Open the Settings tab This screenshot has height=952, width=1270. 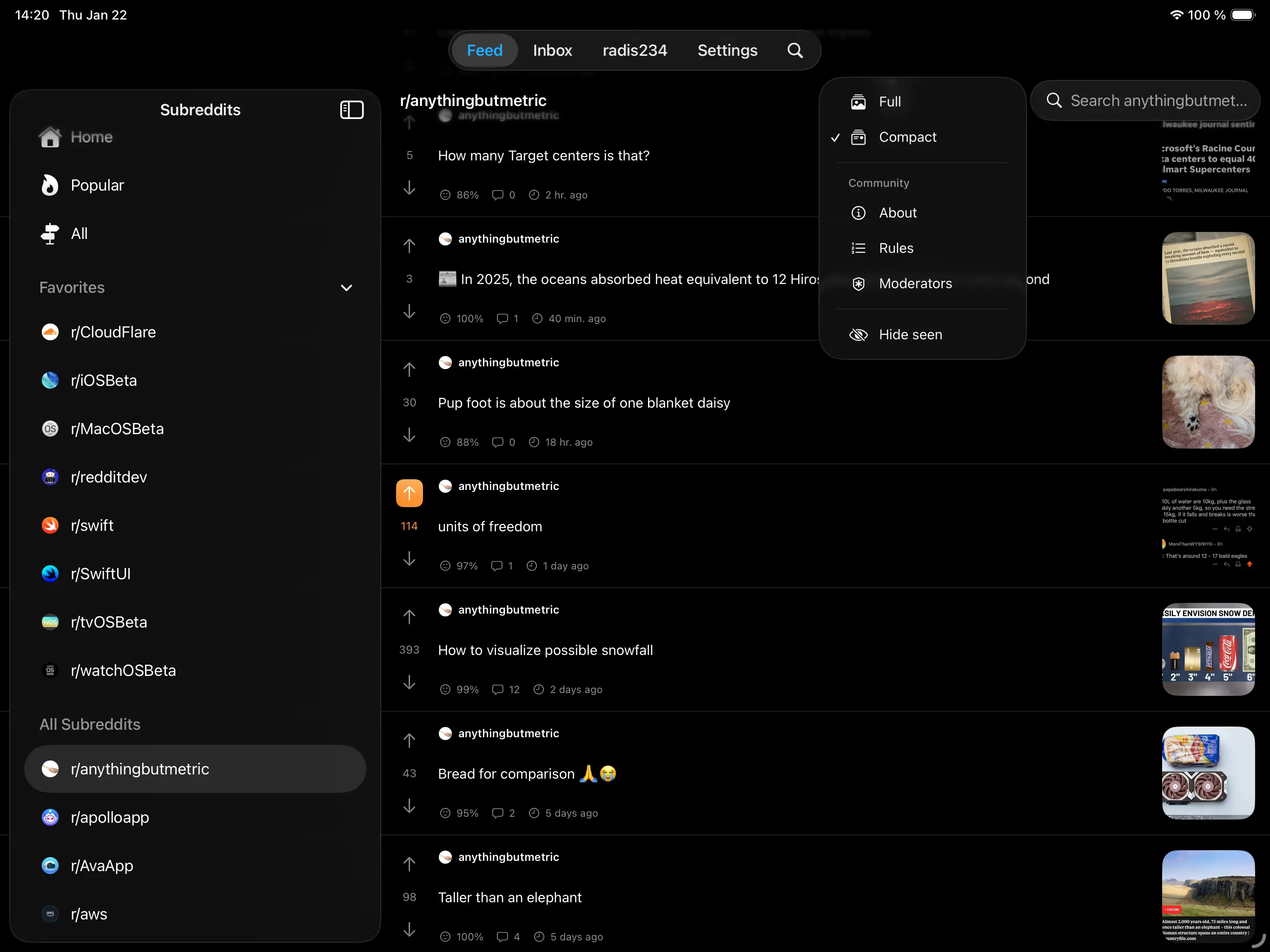pyautogui.click(x=727, y=50)
